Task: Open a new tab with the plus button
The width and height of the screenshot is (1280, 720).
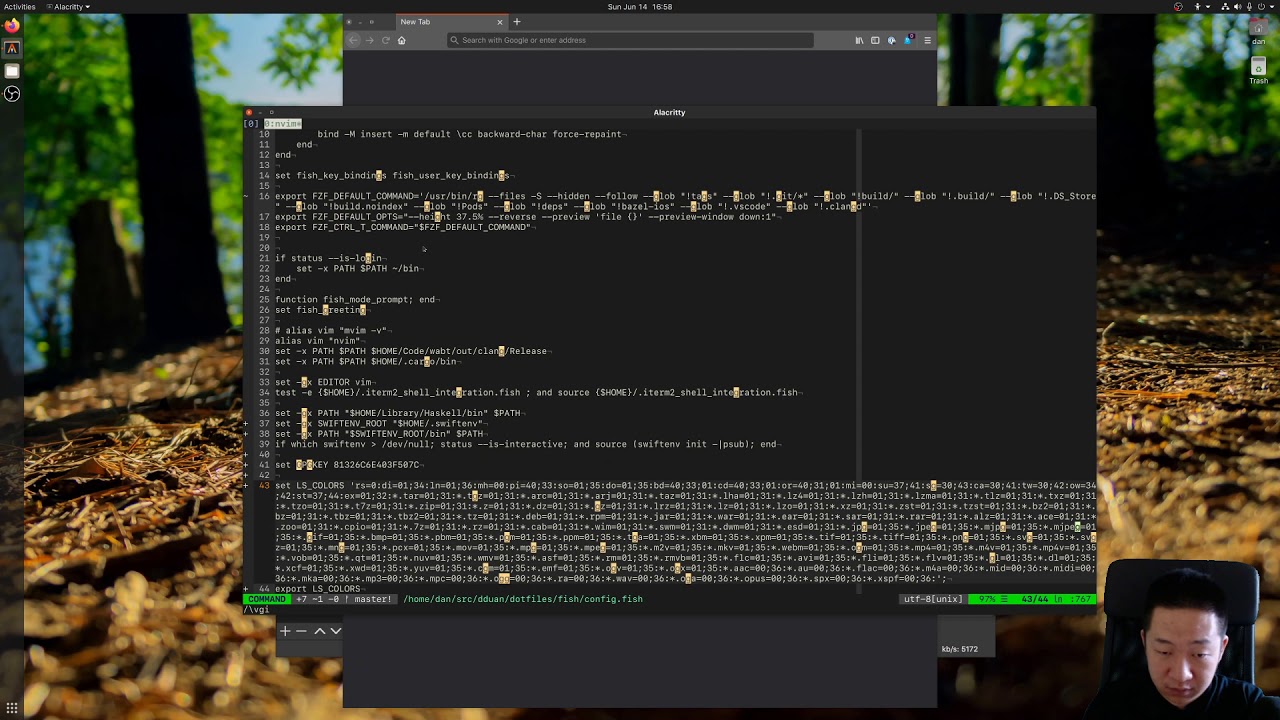Action: tap(517, 22)
